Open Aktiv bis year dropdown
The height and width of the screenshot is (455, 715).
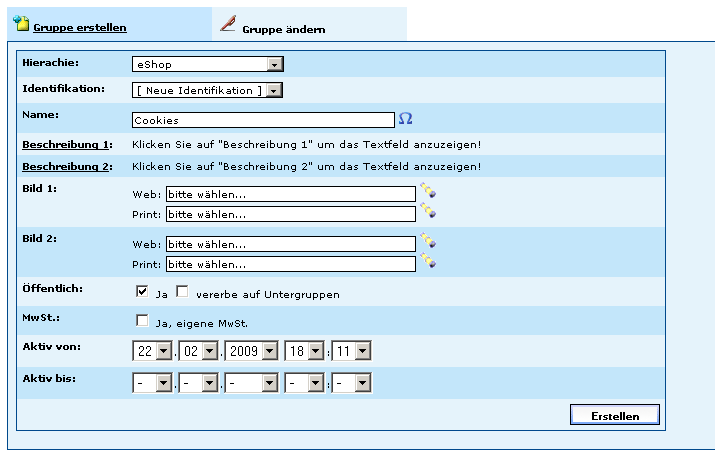click(x=251, y=383)
